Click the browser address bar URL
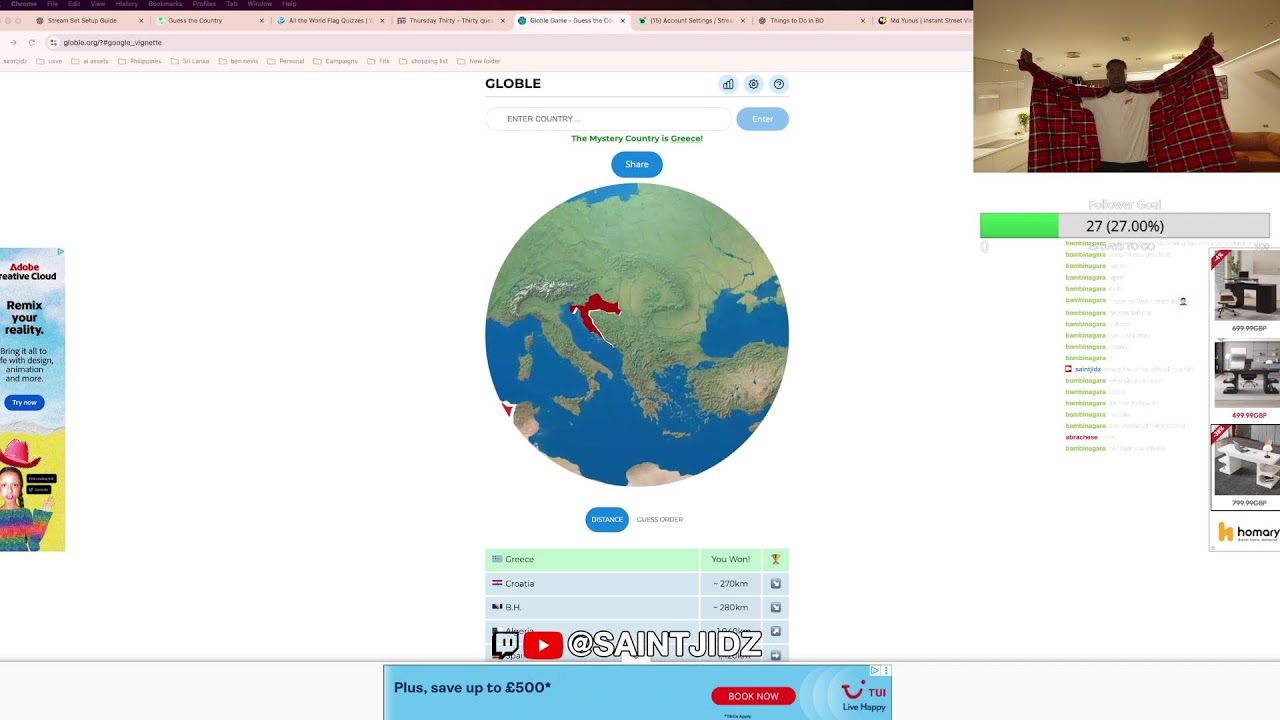 pyautogui.click(x=112, y=42)
